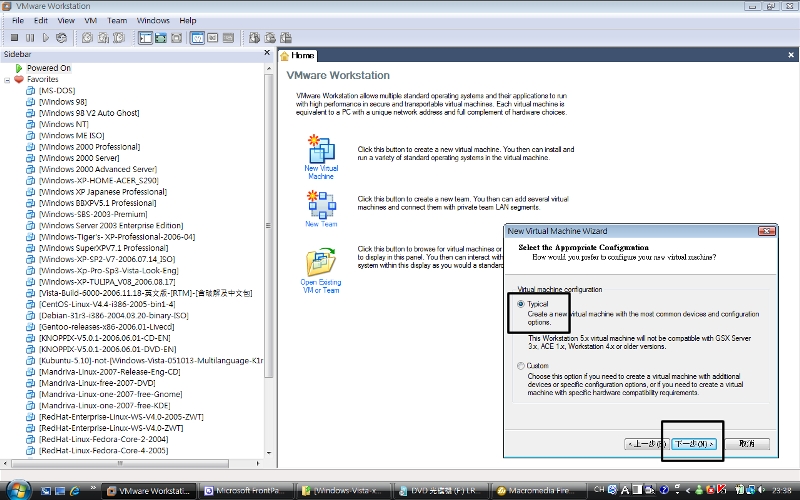Switch to Microsoft FrontPage taskbar button
Screen dimensions: 800x500
(x=245, y=491)
